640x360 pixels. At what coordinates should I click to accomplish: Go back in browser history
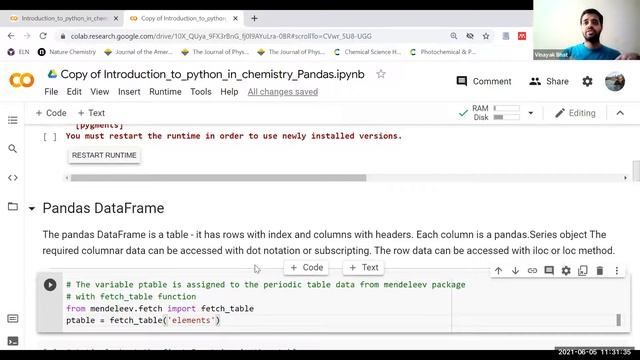11,36
